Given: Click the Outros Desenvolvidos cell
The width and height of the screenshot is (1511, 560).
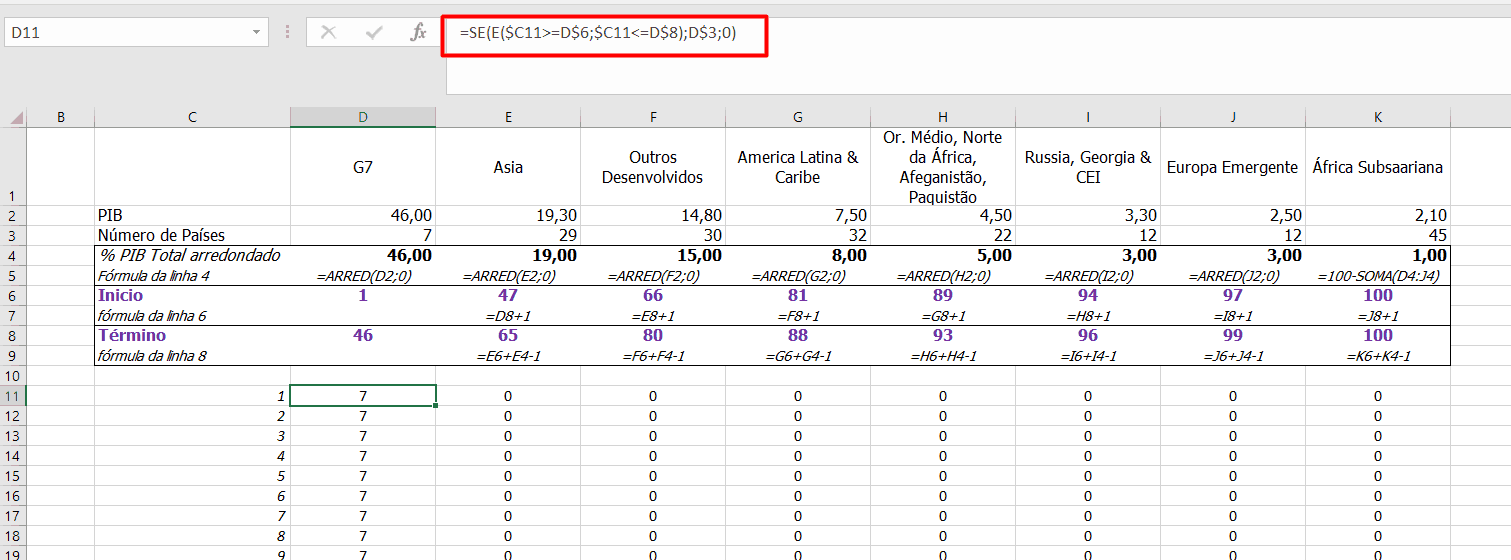Looking at the screenshot, I should coord(653,167).
